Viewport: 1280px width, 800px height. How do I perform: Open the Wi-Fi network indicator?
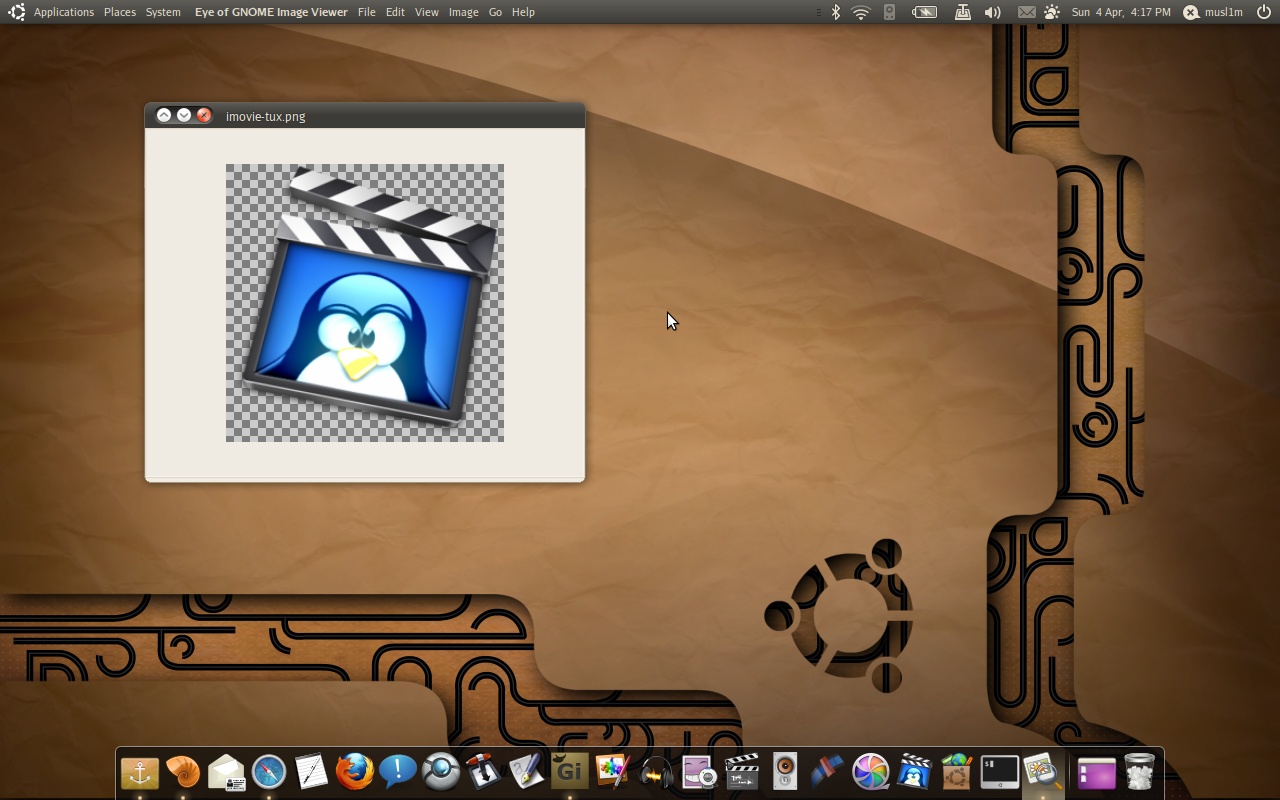[861, 12]
